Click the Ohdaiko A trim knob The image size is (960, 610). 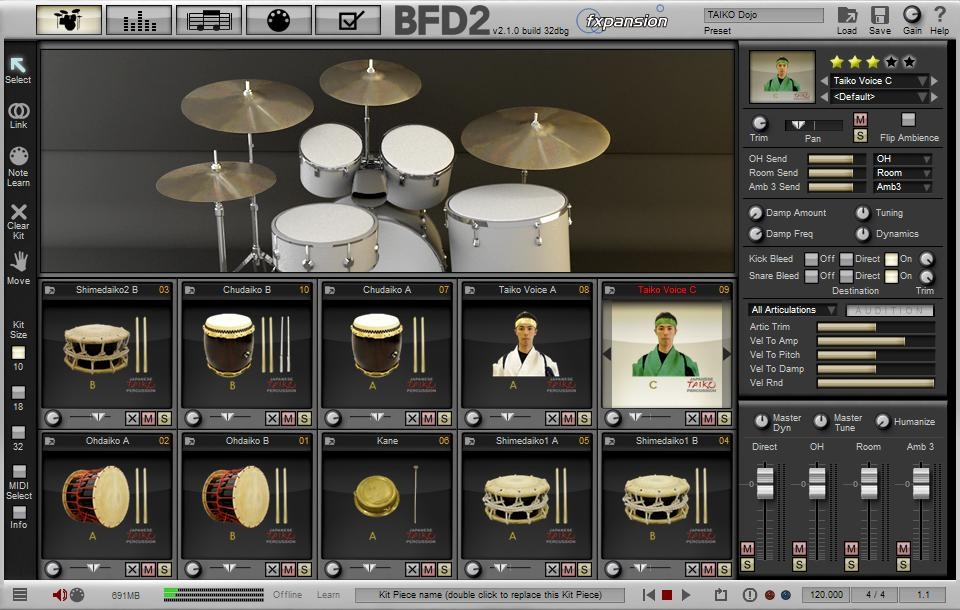(53, 569)
